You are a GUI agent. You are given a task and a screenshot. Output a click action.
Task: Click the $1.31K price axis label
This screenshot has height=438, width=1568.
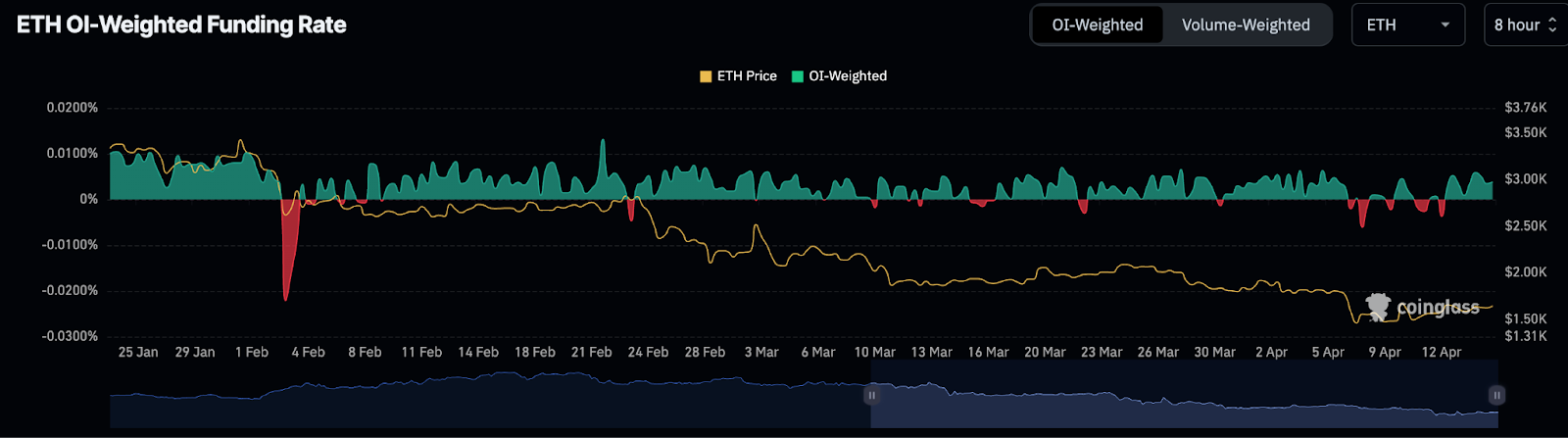pos(1526,336)
